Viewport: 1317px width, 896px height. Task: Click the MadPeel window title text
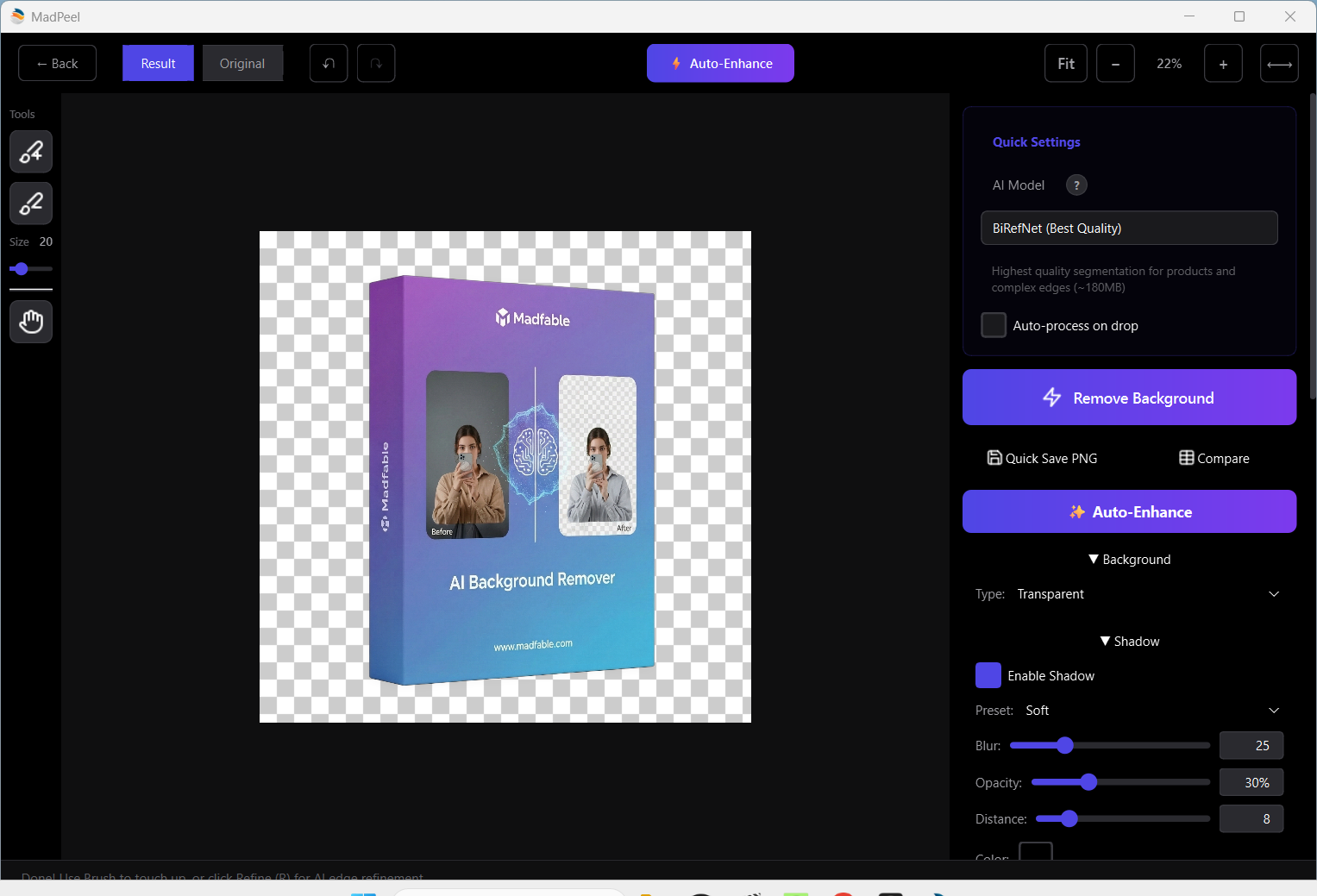pyautogui.click(x=55, y=17)
